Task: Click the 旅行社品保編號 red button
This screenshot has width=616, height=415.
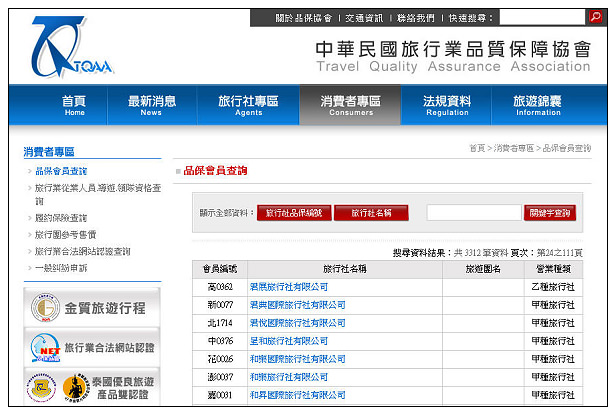Action: point(294,213)
